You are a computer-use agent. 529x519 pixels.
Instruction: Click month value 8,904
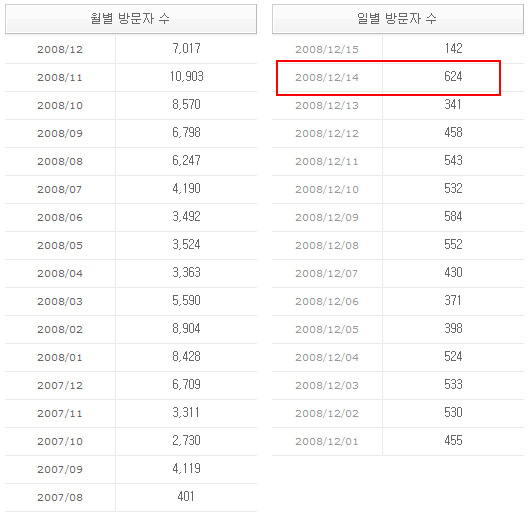(x=187, y=329)
